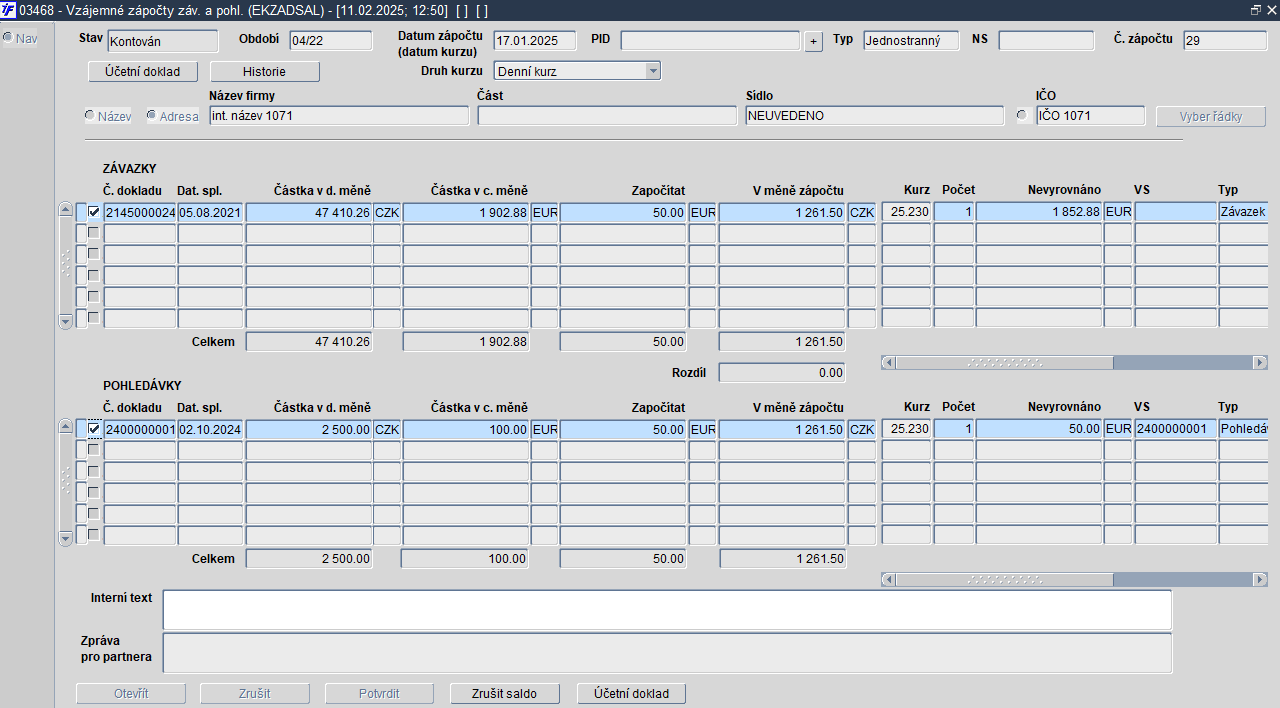Click the application logo icon in title bar
Image resolution: width=1280 pixels, height=708 pixels.
click(9, 10)
